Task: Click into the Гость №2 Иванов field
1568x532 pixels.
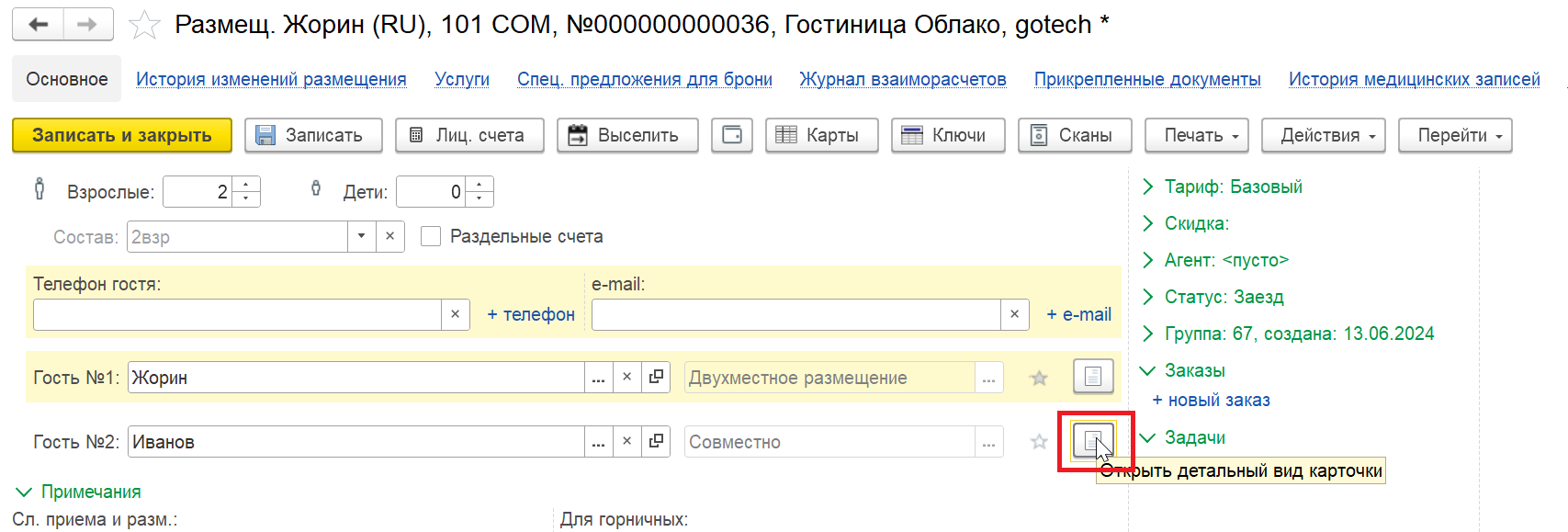Action: [x=356, y=442]
